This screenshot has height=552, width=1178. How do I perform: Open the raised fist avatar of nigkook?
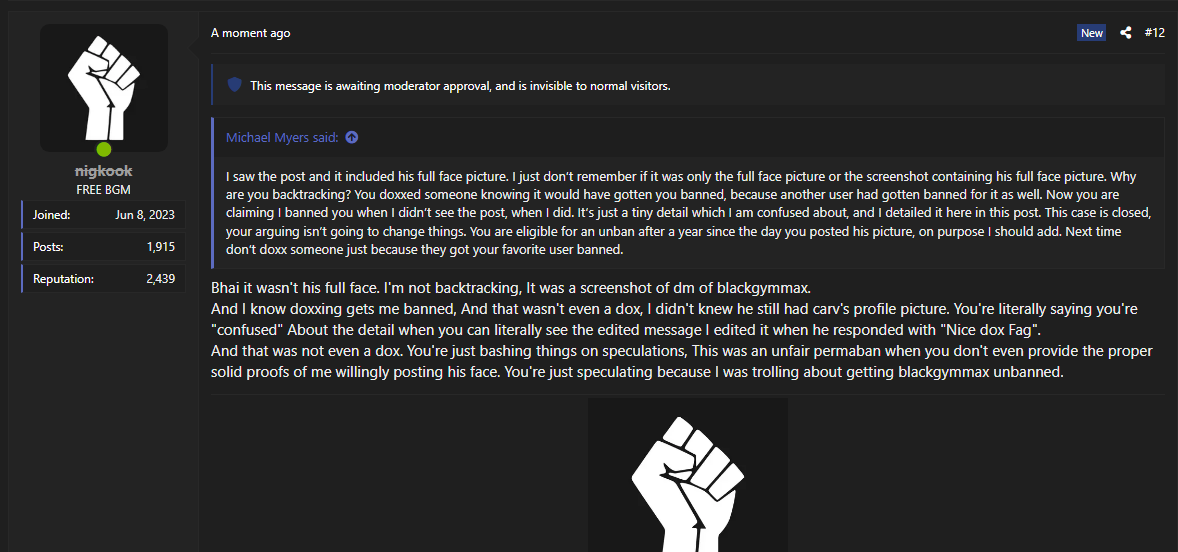tap(104, 88)
